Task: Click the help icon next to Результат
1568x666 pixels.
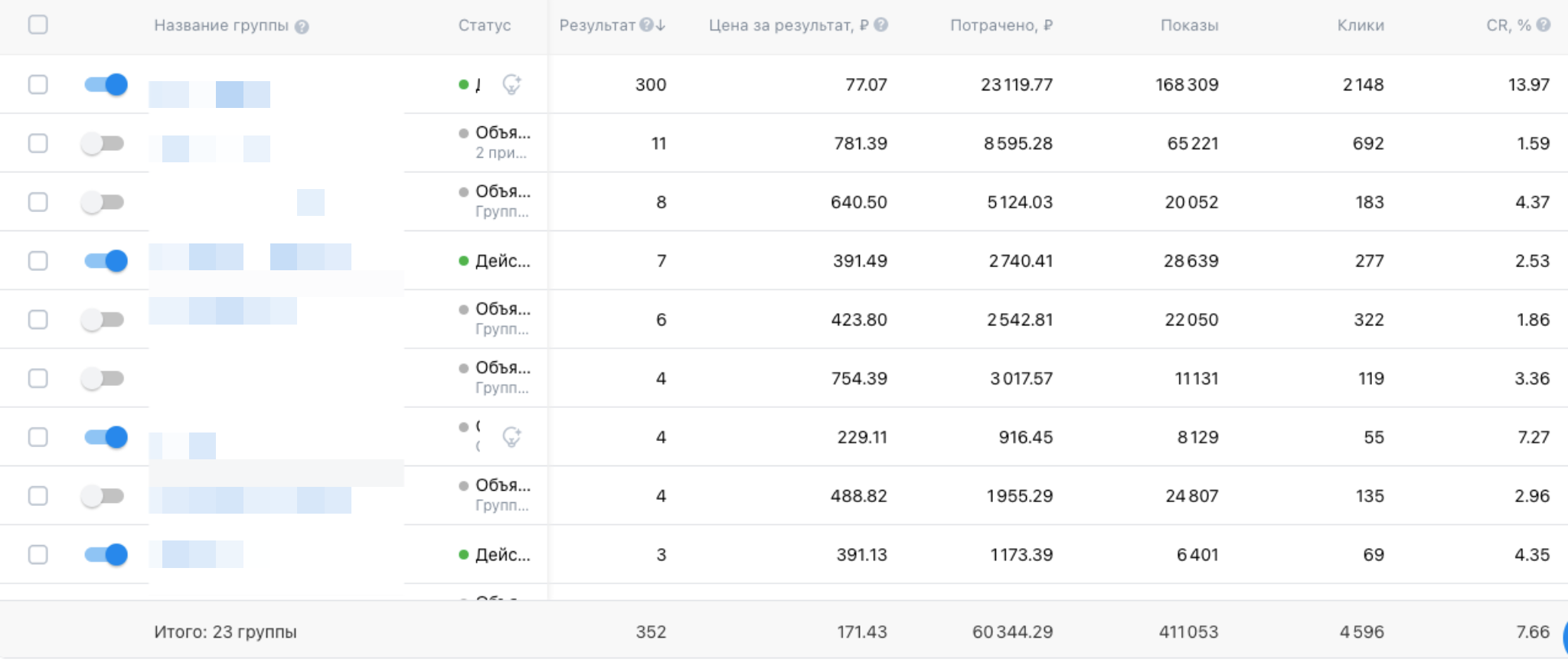Action: pos(646,25)
